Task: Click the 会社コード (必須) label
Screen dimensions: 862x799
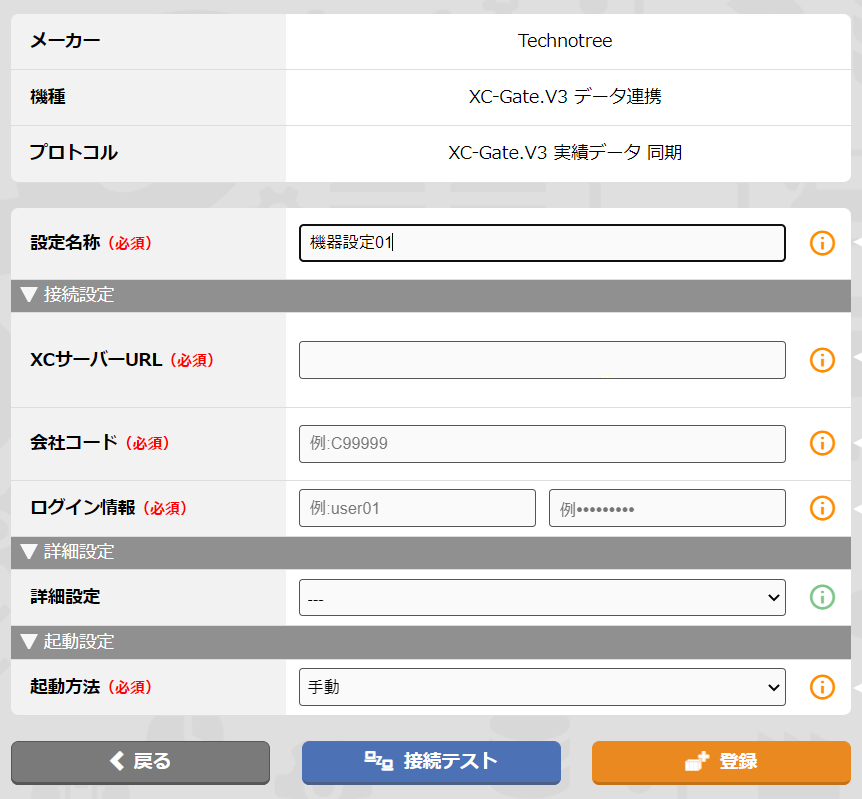Action: 100,443
